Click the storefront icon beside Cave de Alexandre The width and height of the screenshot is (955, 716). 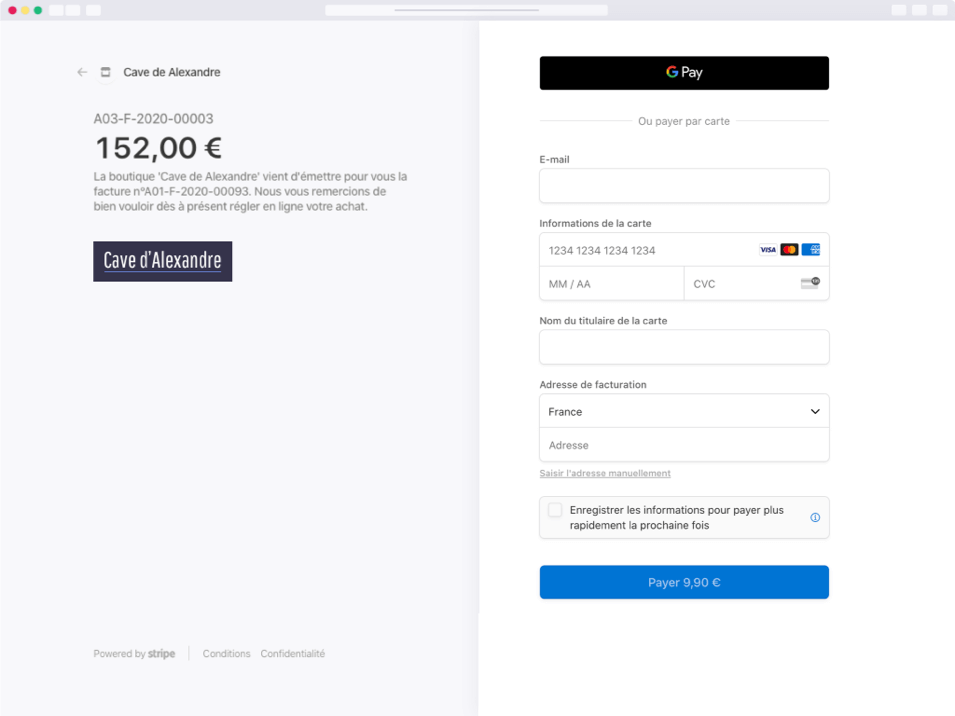click(105, 72)
